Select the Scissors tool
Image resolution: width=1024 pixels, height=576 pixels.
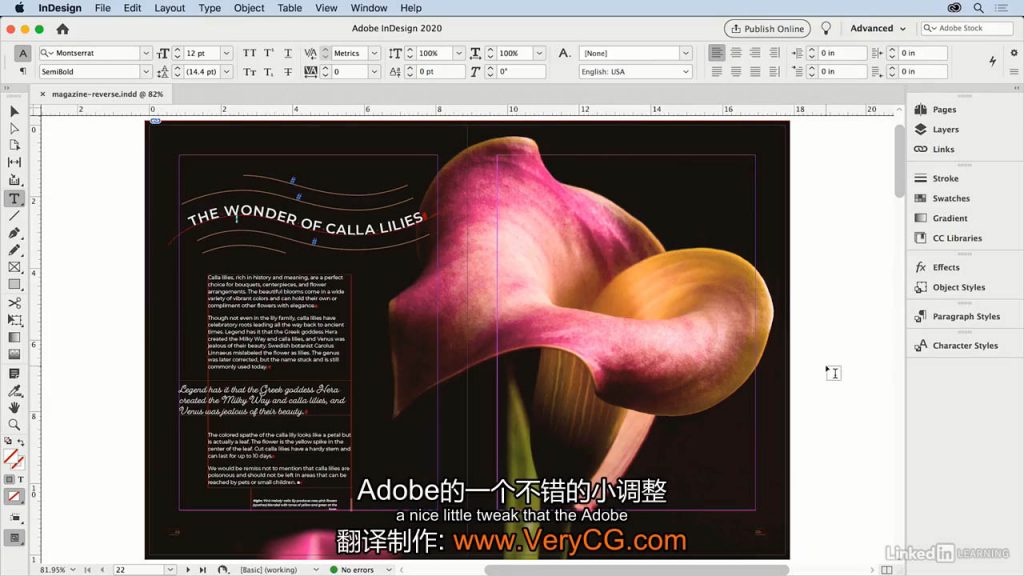point(14,303)
